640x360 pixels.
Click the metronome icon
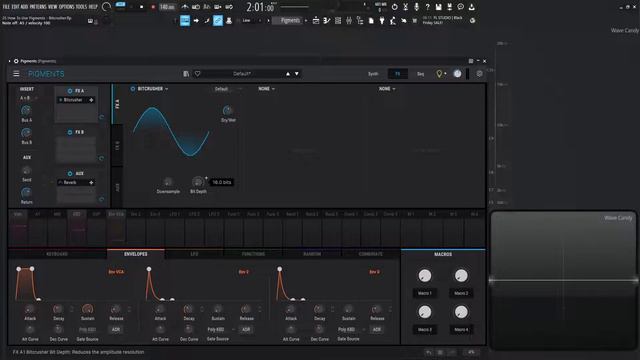(185, 7)
